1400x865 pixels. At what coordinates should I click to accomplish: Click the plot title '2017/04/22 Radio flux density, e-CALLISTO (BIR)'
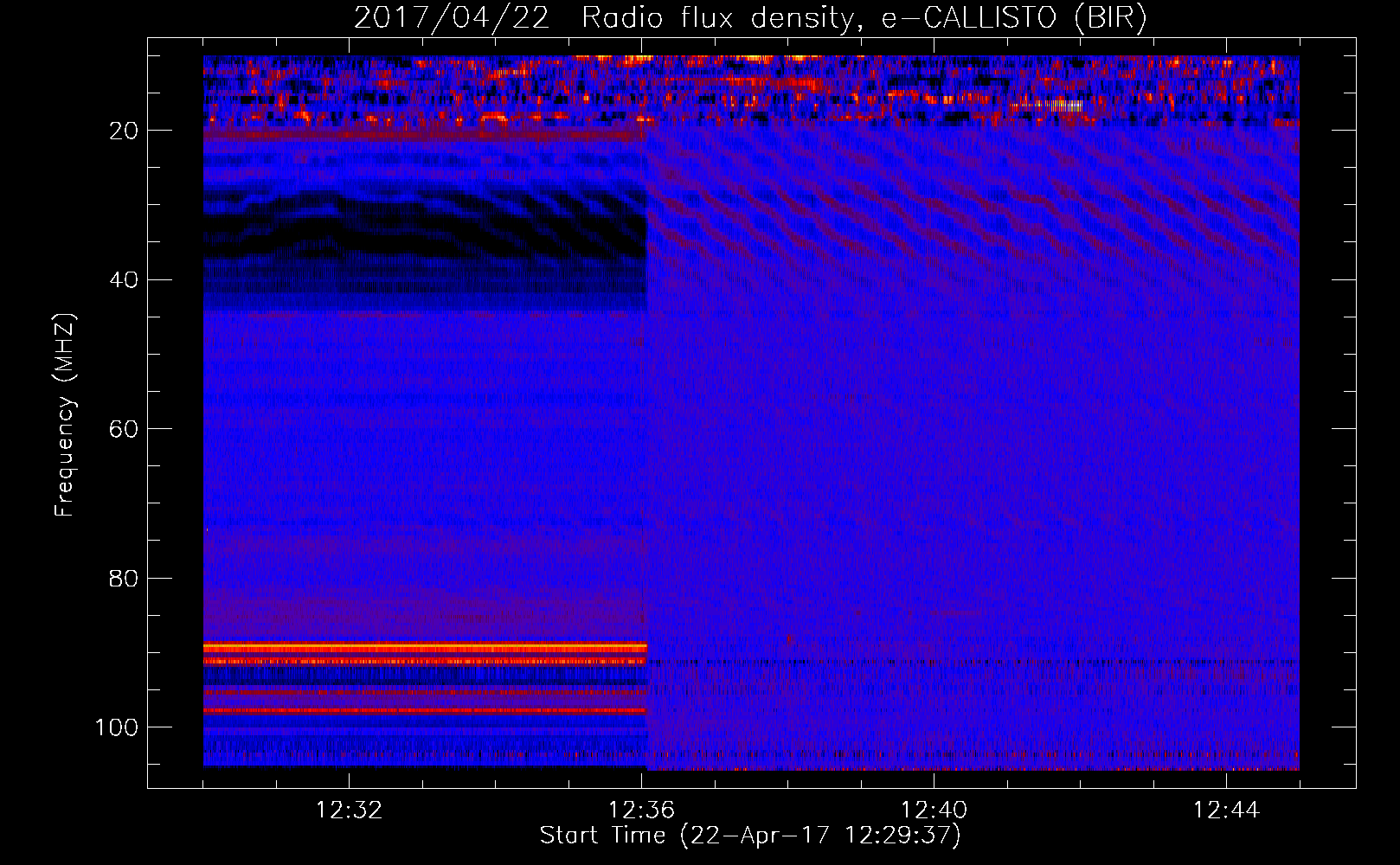pyautogui.click(x=750, y=18)
